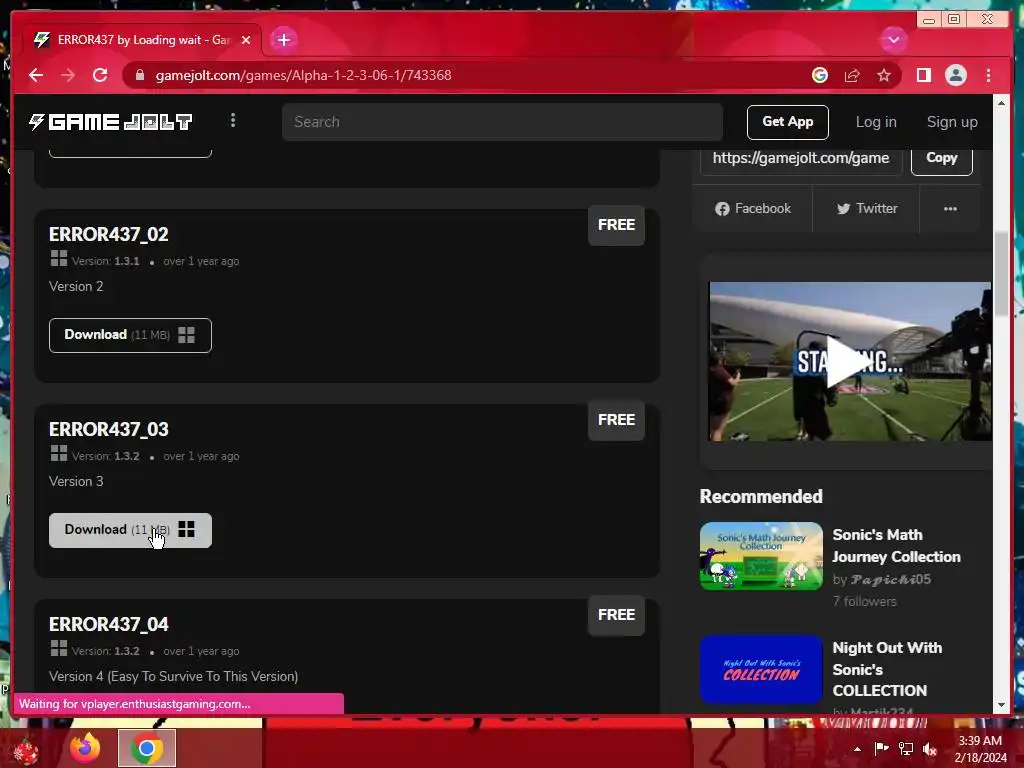Share this page via the share icon

(x=852, y=75)
